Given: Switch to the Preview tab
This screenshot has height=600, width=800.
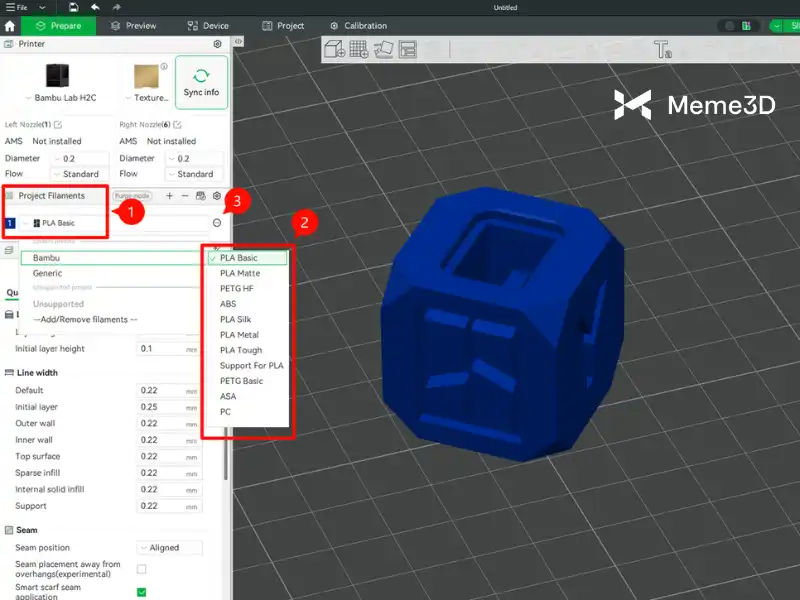Looking at the screenshot, I should click(133, 26).
